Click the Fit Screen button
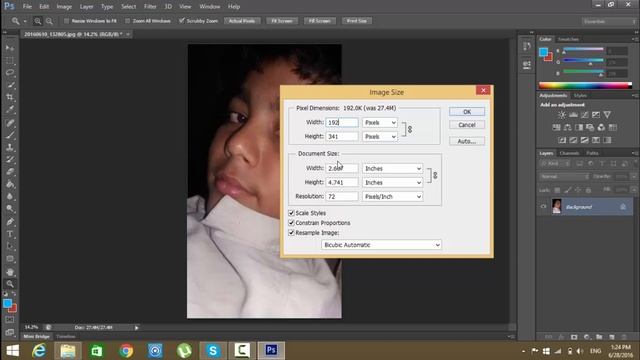The image size is (640, 360). pos(282,21)
